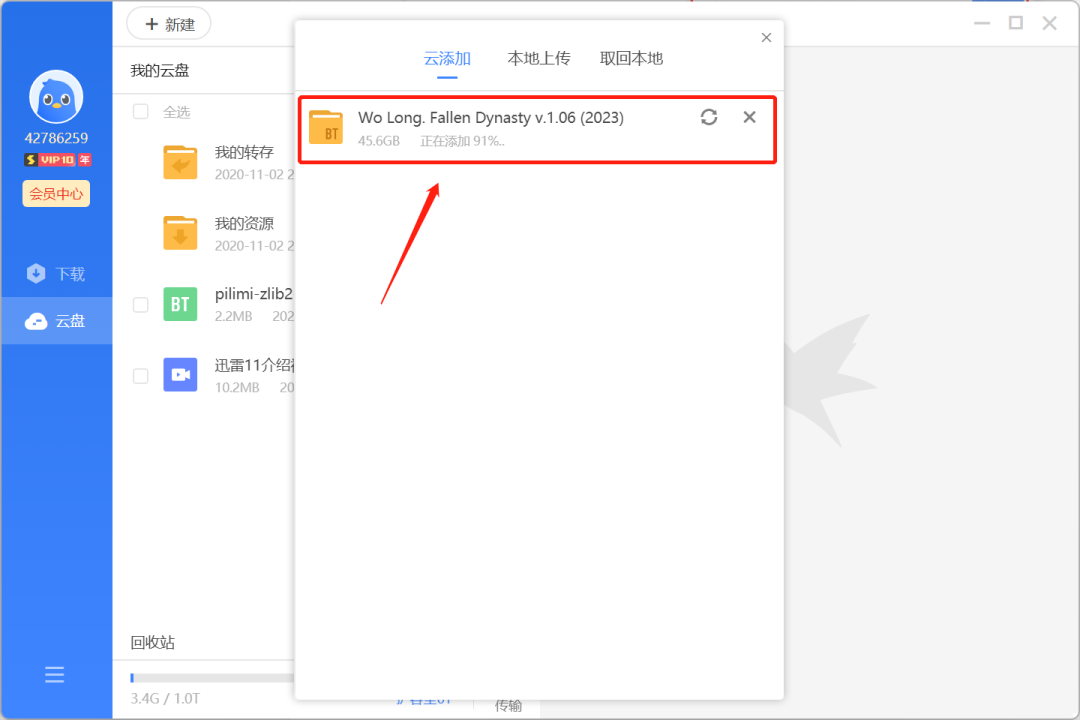Retry adding Wo Long Fallen Dynasty task
Screen dimensions: 1080x720
tap(709, 117)
